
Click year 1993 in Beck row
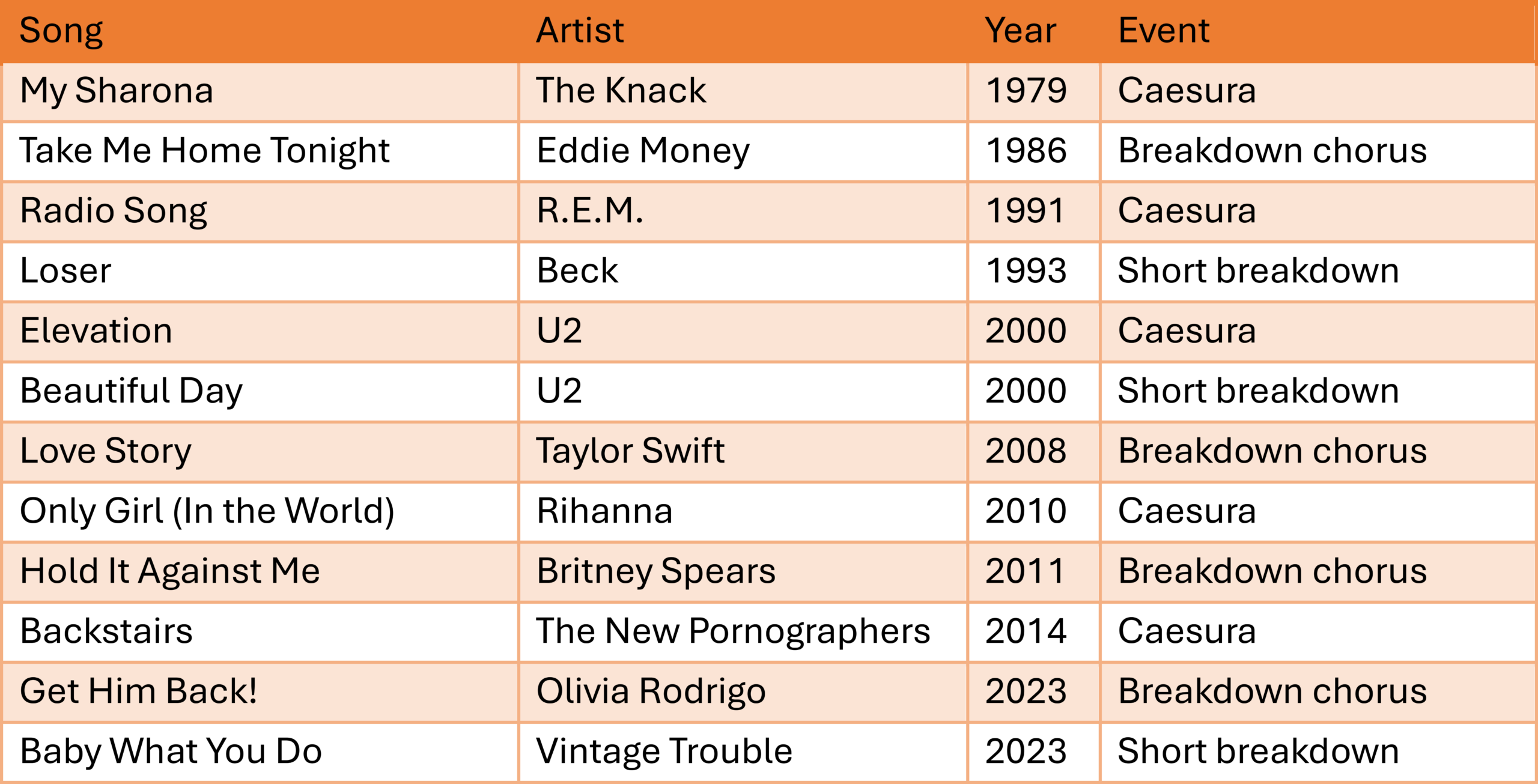[x=1034, y=272]
